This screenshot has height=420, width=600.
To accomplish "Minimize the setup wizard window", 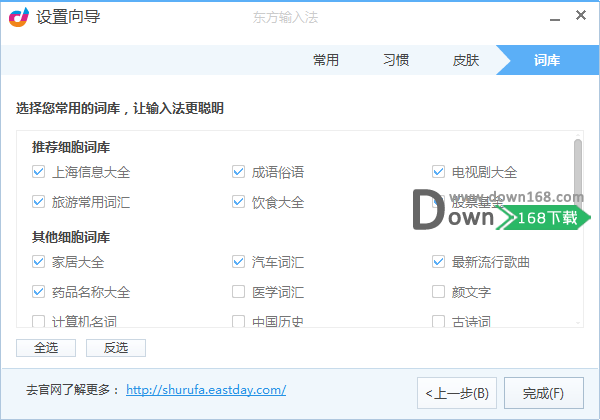I will pyautogui.click(x=555, y=19).
